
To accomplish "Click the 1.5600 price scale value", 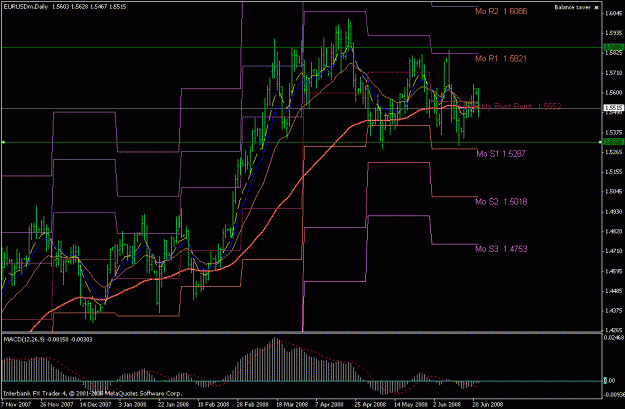I will [x=613, y=92].
